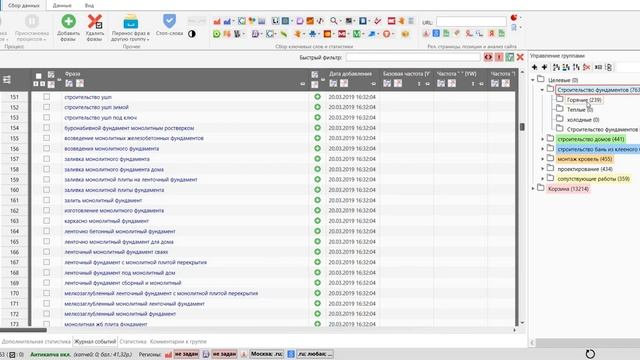The image size is (640, 360).
Task: Expand строительство бань из клееного group
Action: (542, 149)
